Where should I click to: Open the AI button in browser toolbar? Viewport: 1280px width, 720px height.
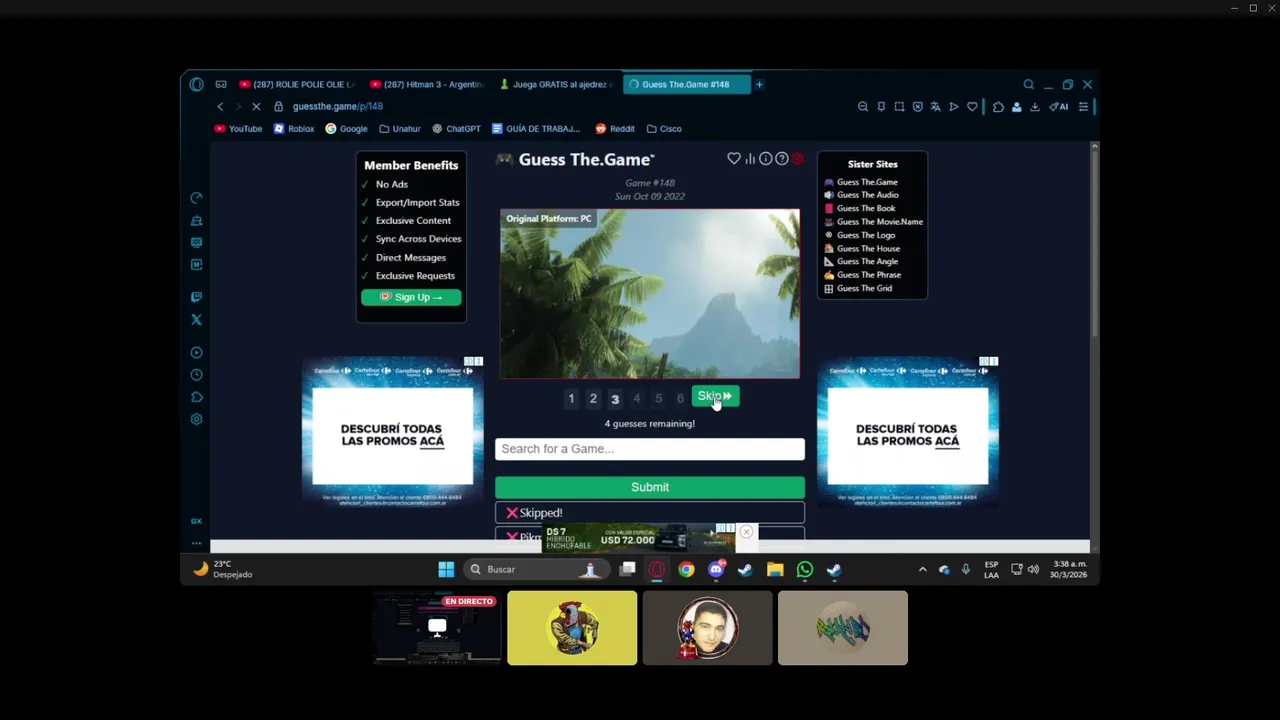[x=1058, y=107]
